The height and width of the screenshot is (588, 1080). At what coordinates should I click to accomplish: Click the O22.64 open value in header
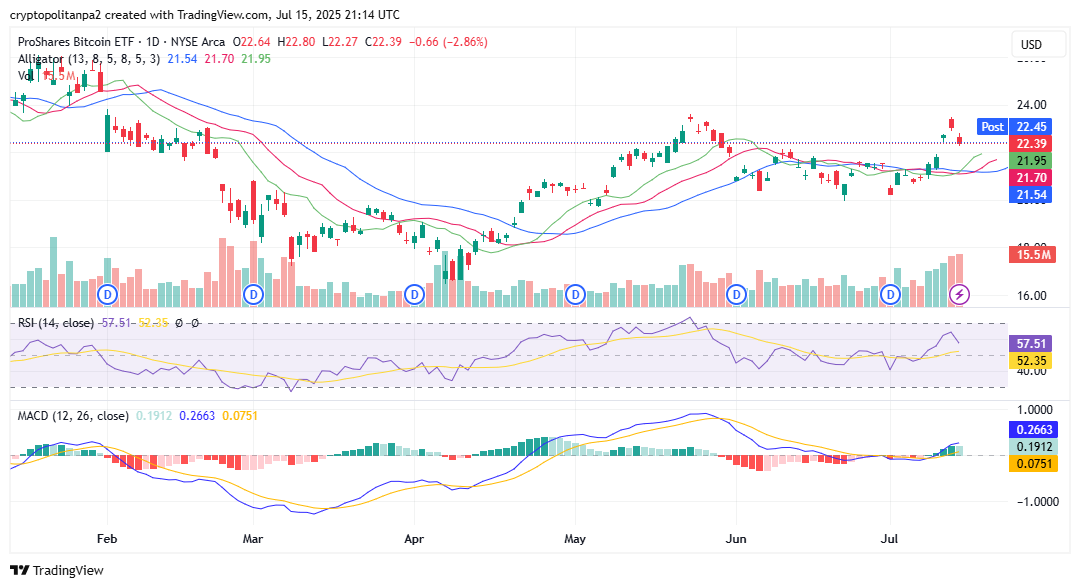pos(251,42)
